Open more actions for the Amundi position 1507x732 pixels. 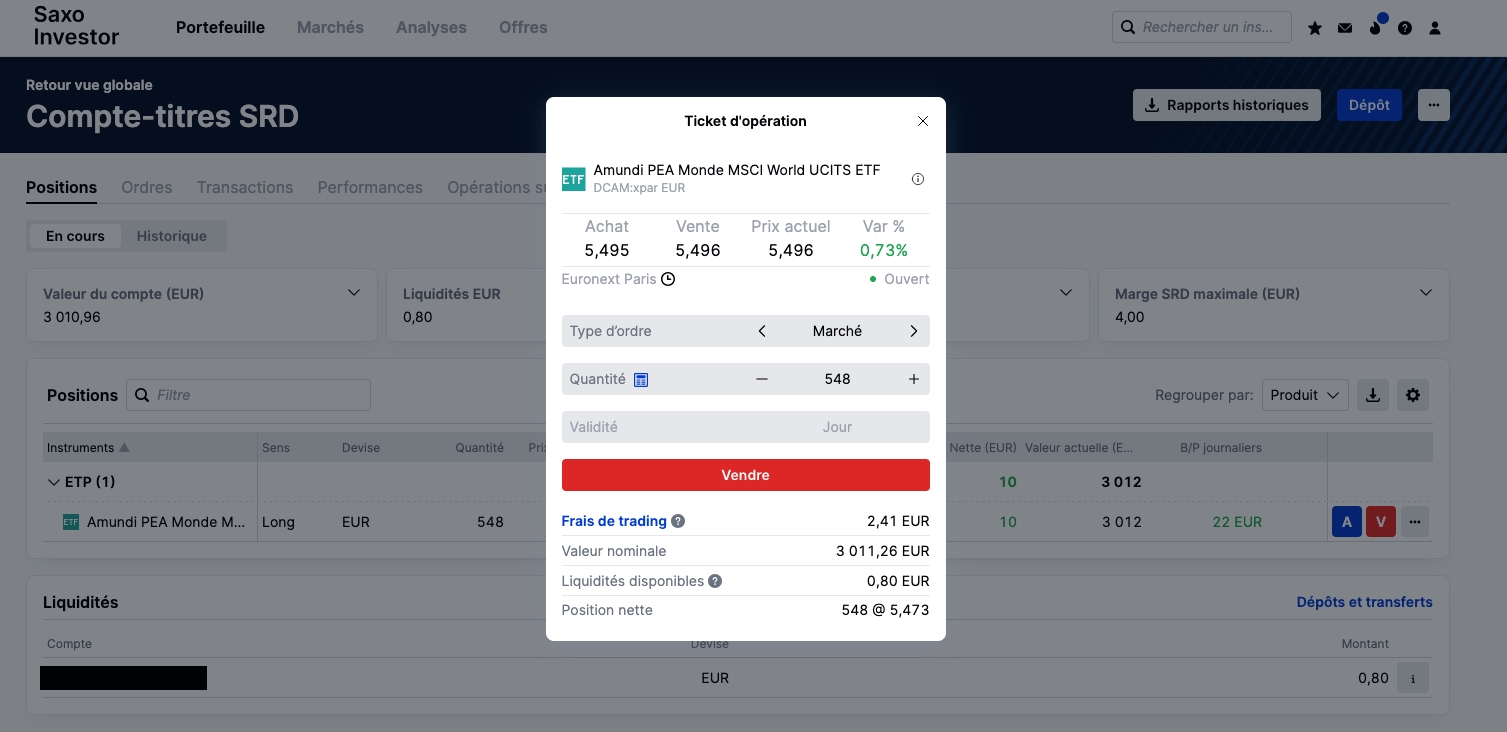tap(1414, 521)
